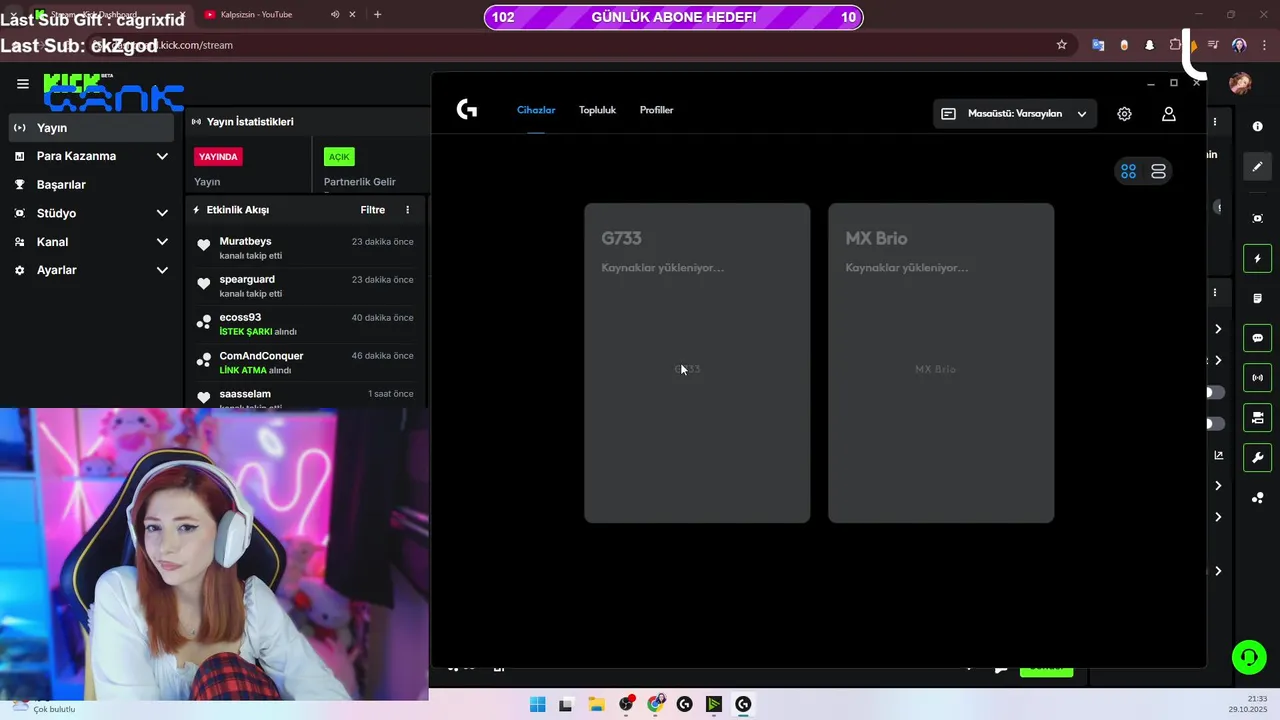Expand Kanal section
The image size is (1280, 720).
[92, 242]
